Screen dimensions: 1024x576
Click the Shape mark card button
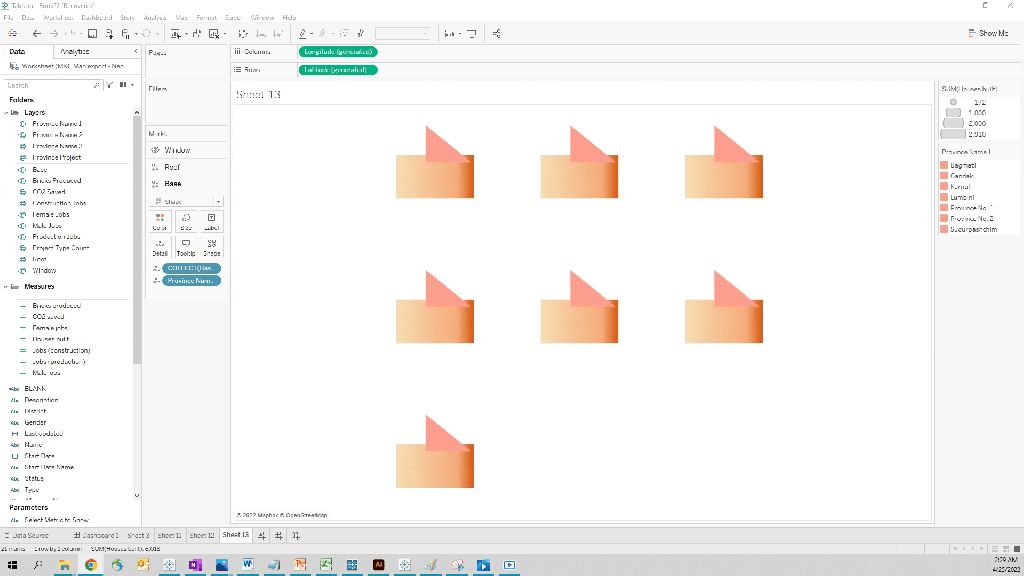211,247
